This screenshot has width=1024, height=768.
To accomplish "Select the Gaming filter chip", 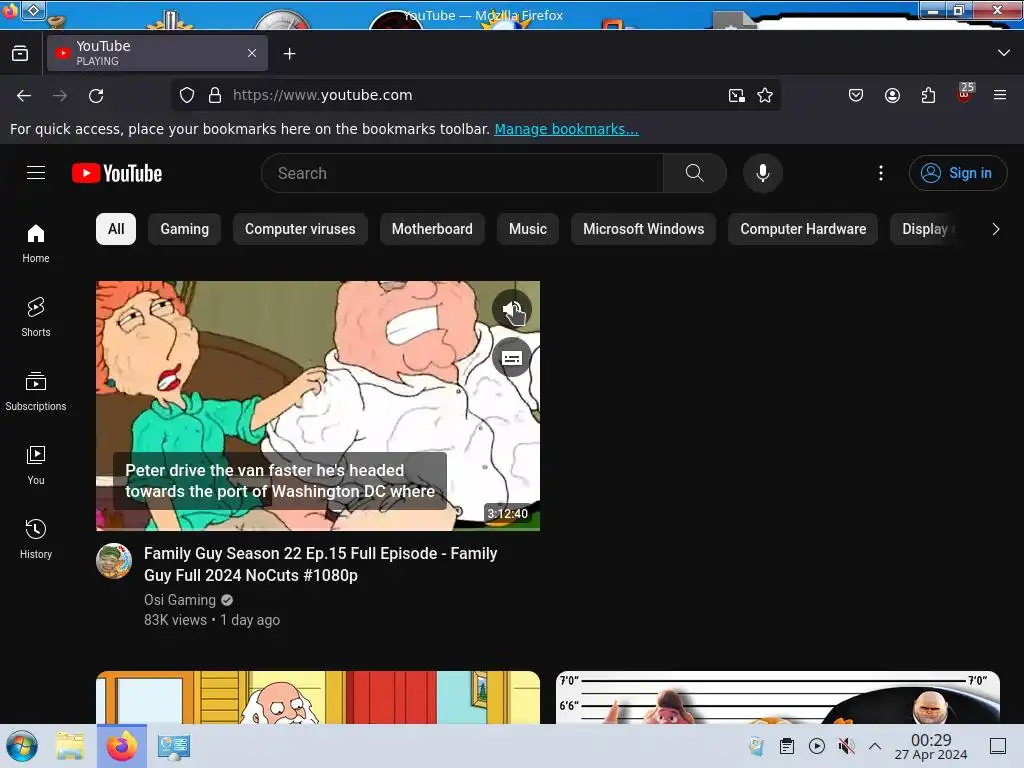I will coord(185,229).
